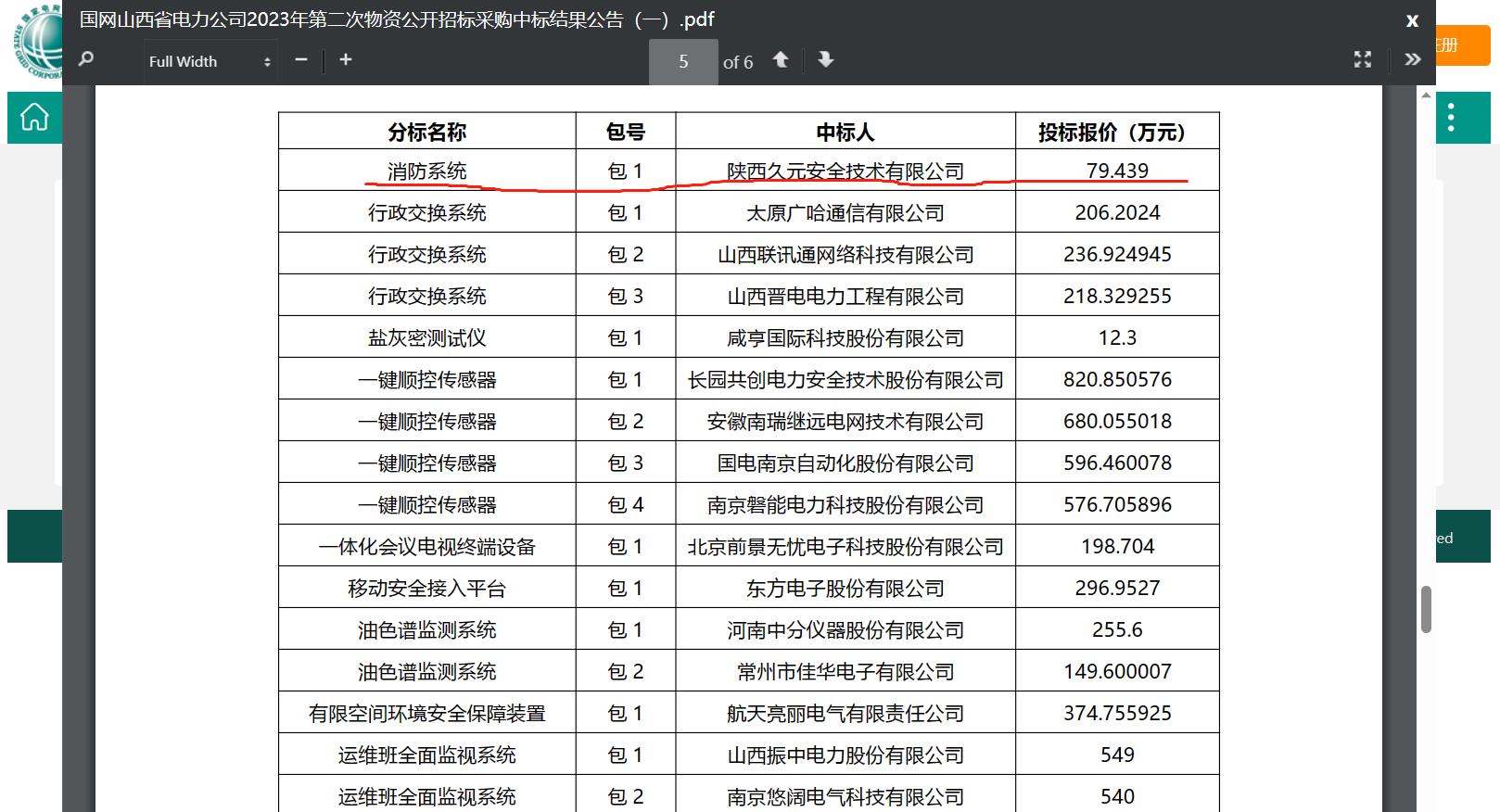This screenshot has height=812, width=1500.
Task: Select the price 236.924945
Action: 1117,254
